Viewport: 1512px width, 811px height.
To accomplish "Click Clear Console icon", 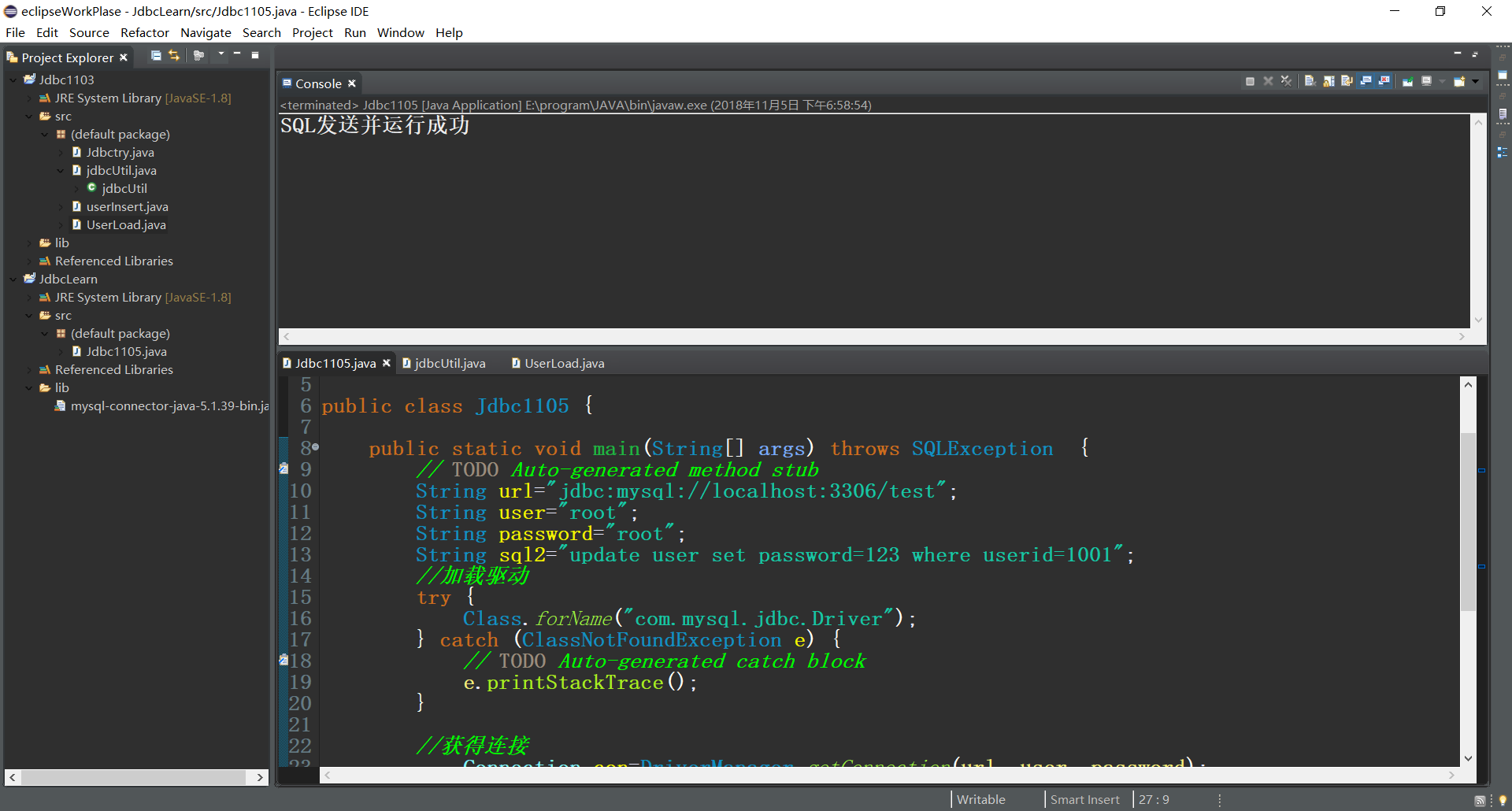I will (1310, 82).
